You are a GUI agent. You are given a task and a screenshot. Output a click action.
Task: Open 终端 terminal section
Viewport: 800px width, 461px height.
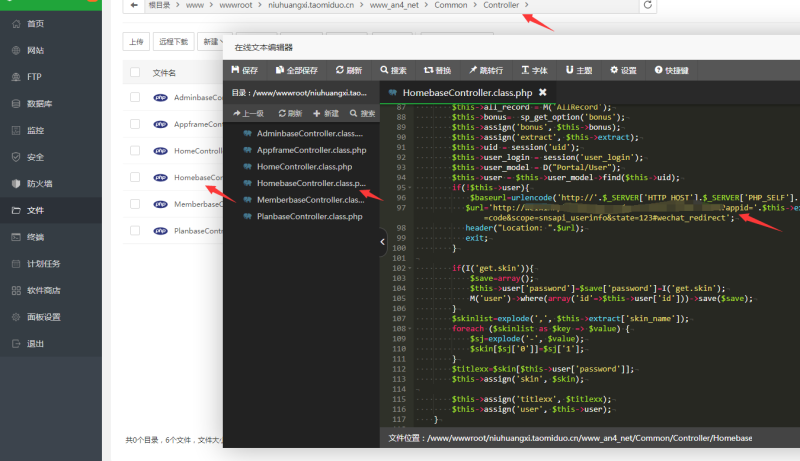35,237
